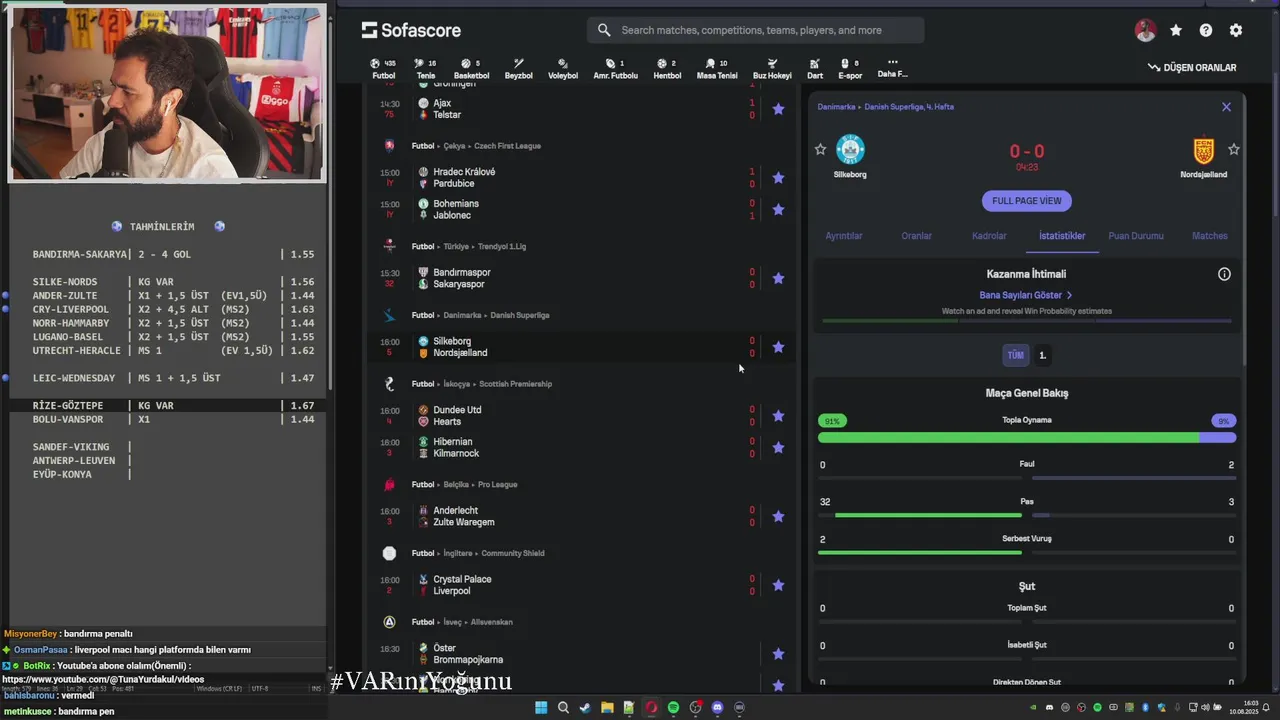The image size is (1280, 720).
Task: Open the user profile avatar
Action: 1145,30
